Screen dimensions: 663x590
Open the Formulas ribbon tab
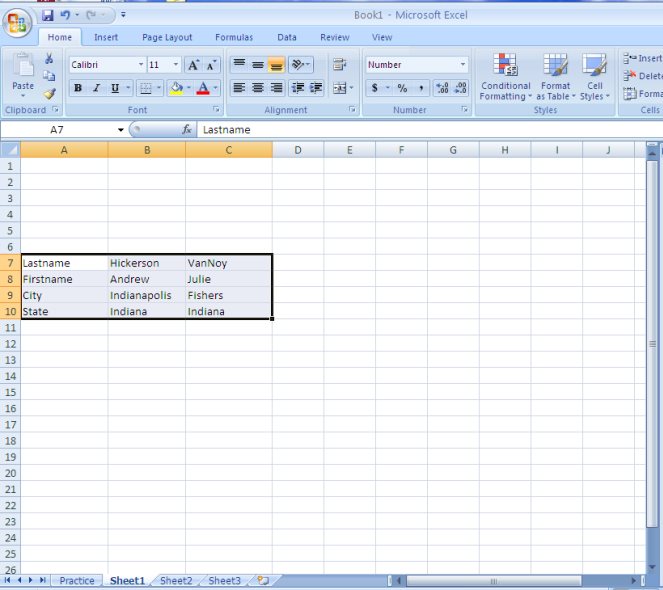(234, 37)
